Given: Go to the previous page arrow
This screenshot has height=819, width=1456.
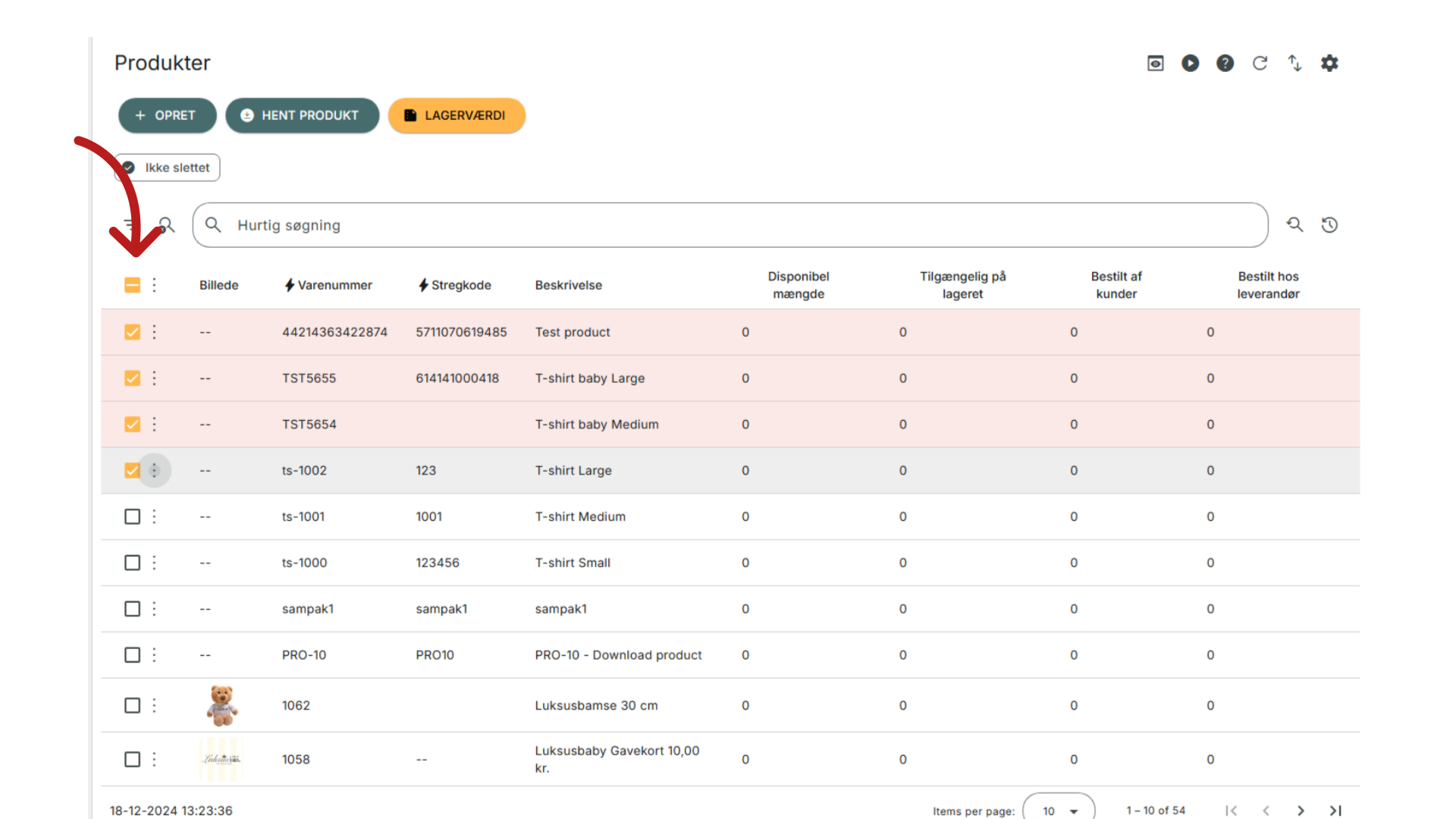Looking at the screenshot, I should click(x=1266, y=811).
